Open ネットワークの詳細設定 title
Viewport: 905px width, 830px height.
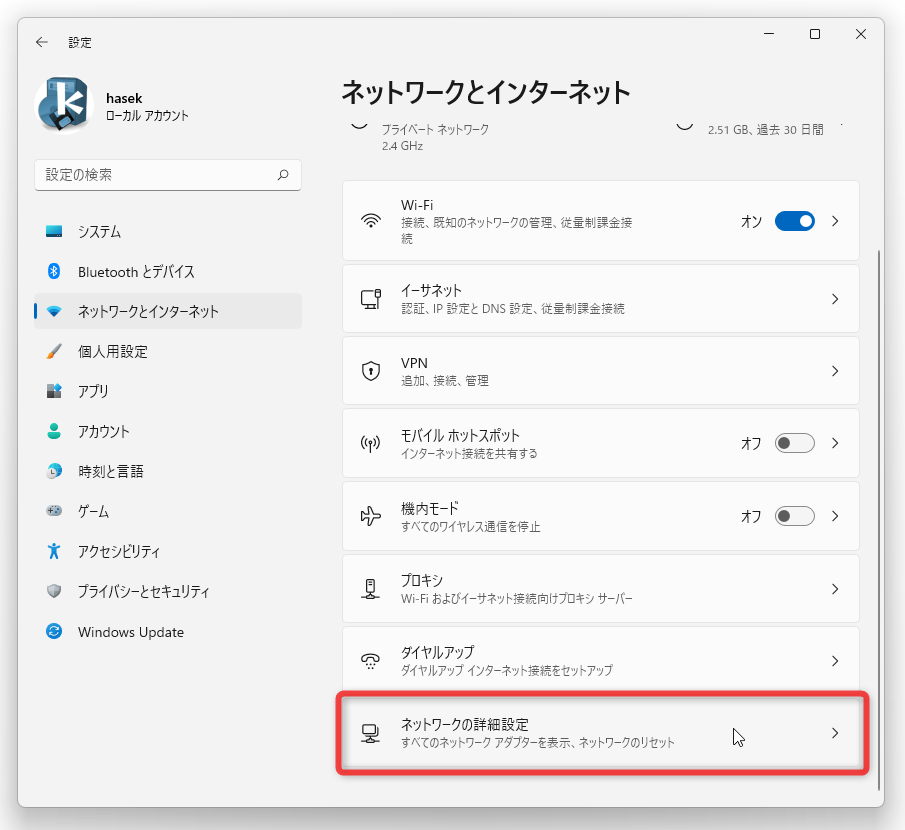(x=465, y=724)
